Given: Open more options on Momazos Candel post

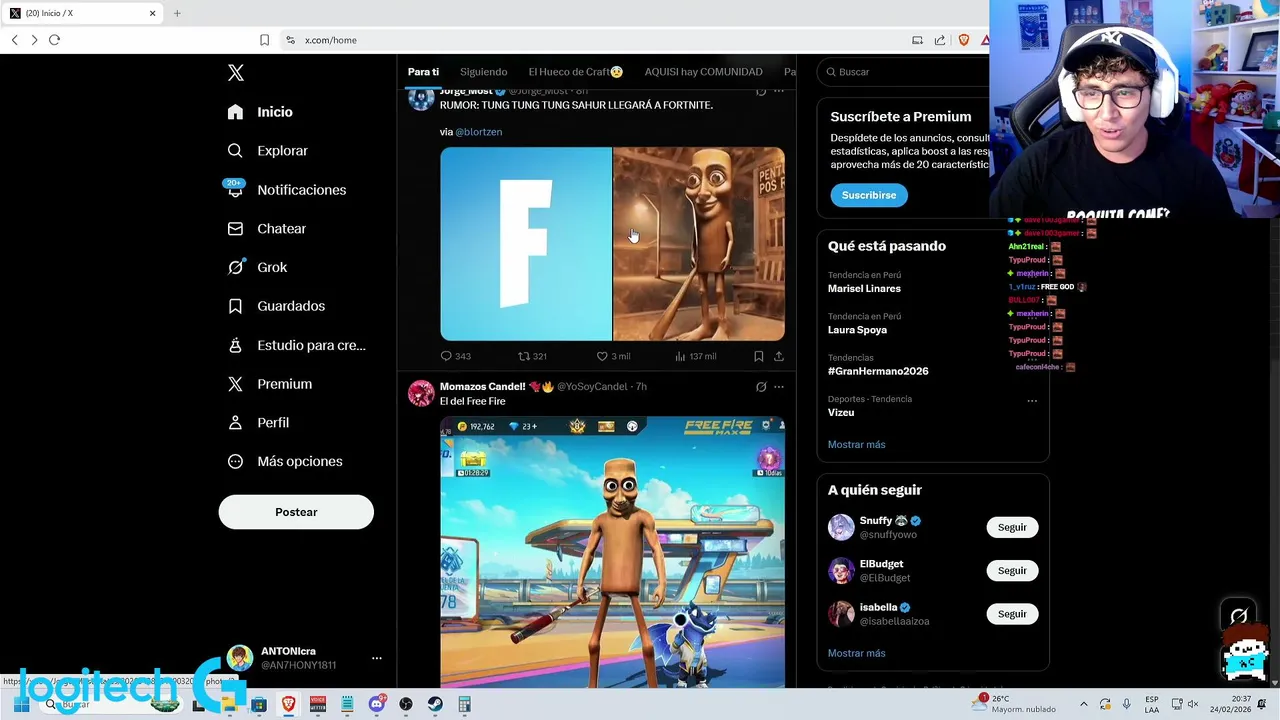Looking at the screenshot, I should (779, 387).
